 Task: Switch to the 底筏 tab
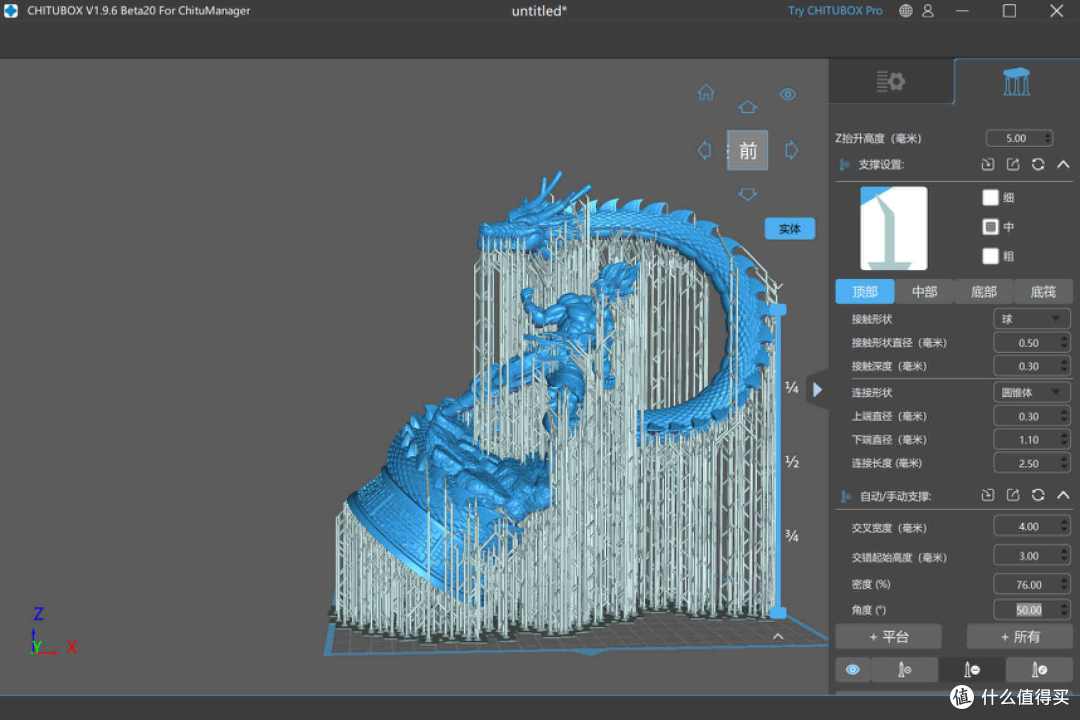pyautogui.click(x=1043, y=291)
